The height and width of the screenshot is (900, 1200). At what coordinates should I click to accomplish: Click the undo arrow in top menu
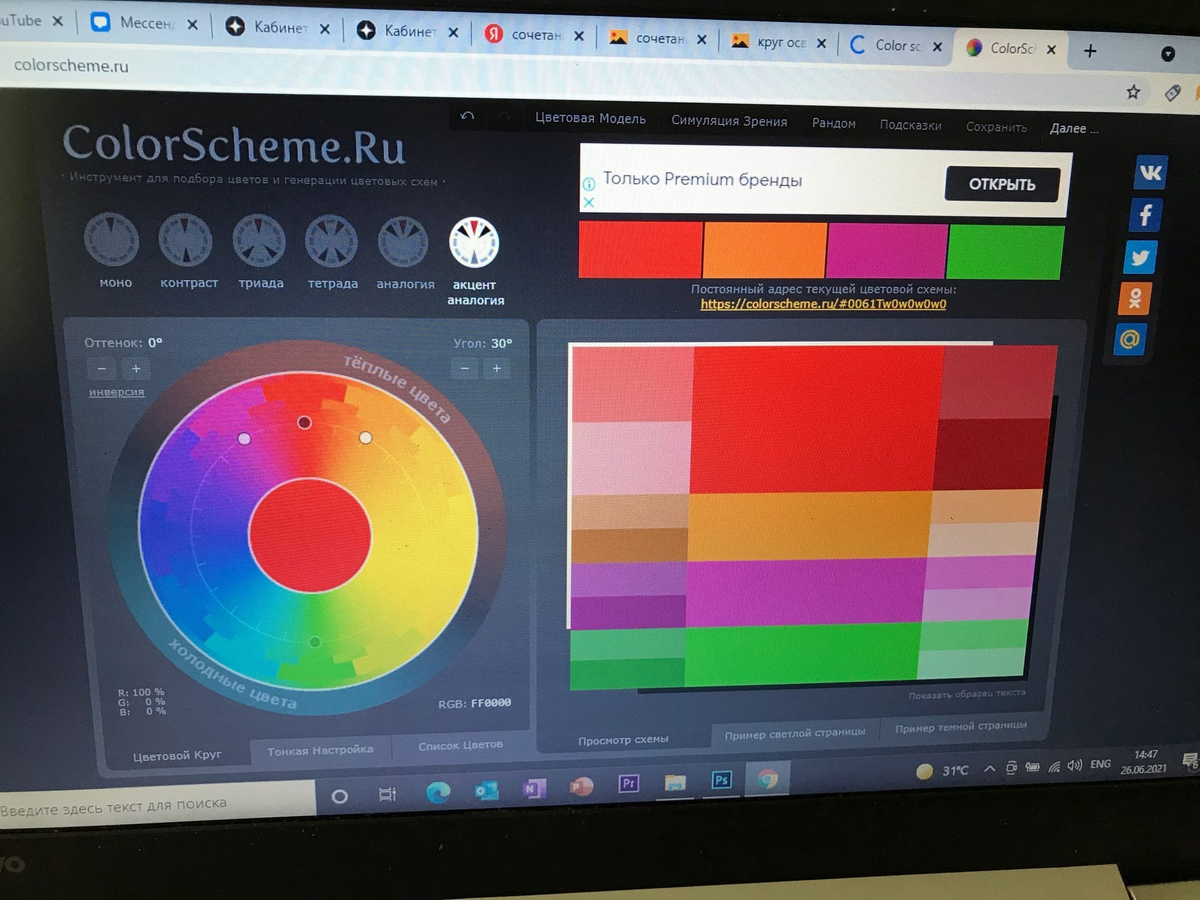467,117
